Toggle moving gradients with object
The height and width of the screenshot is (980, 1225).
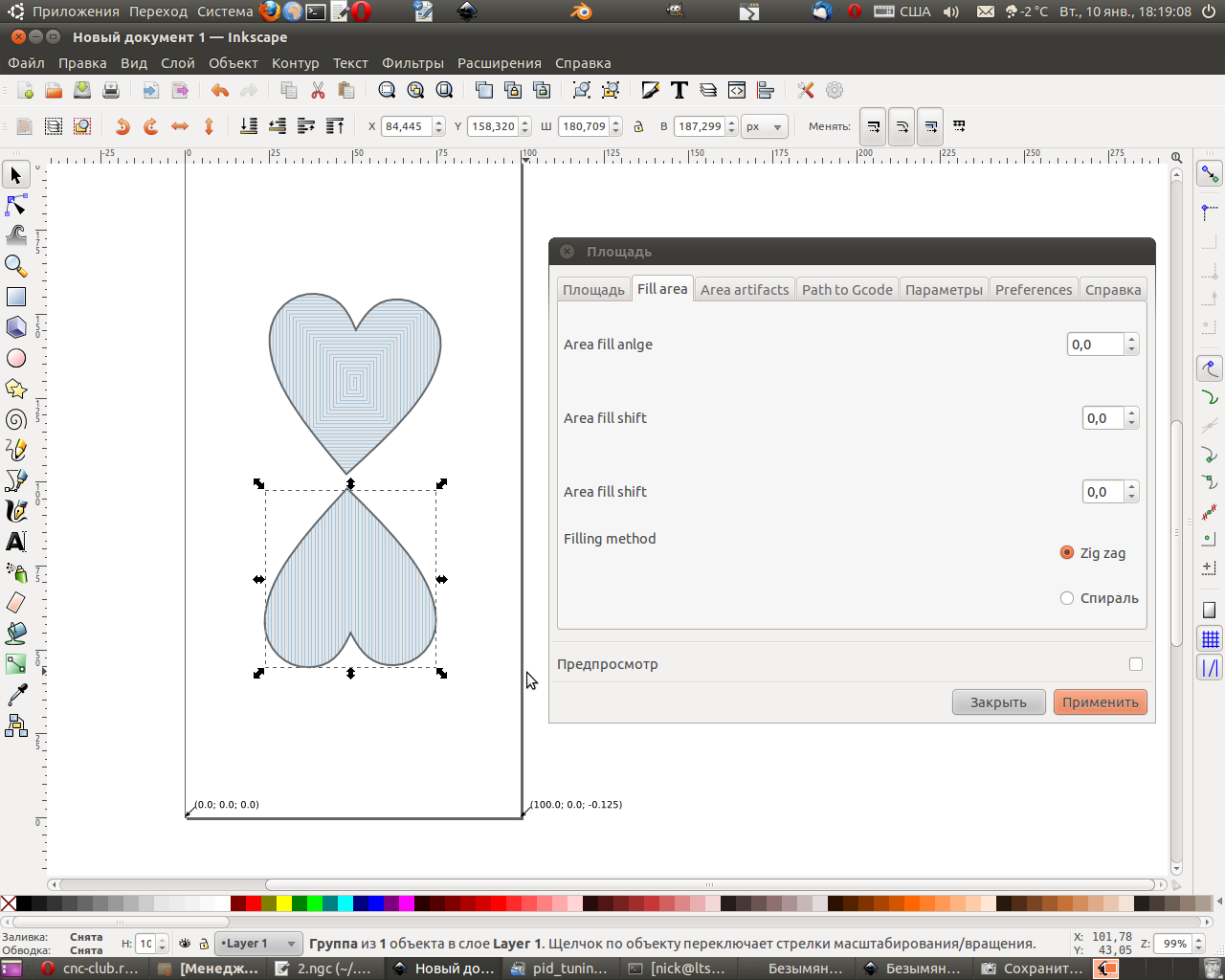coord(930,126)
